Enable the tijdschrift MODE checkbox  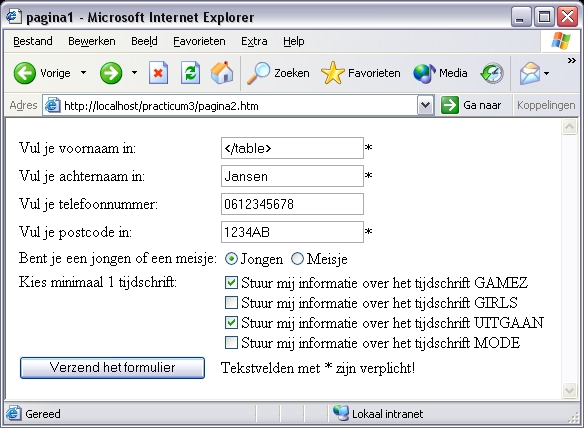click(231, 342)
